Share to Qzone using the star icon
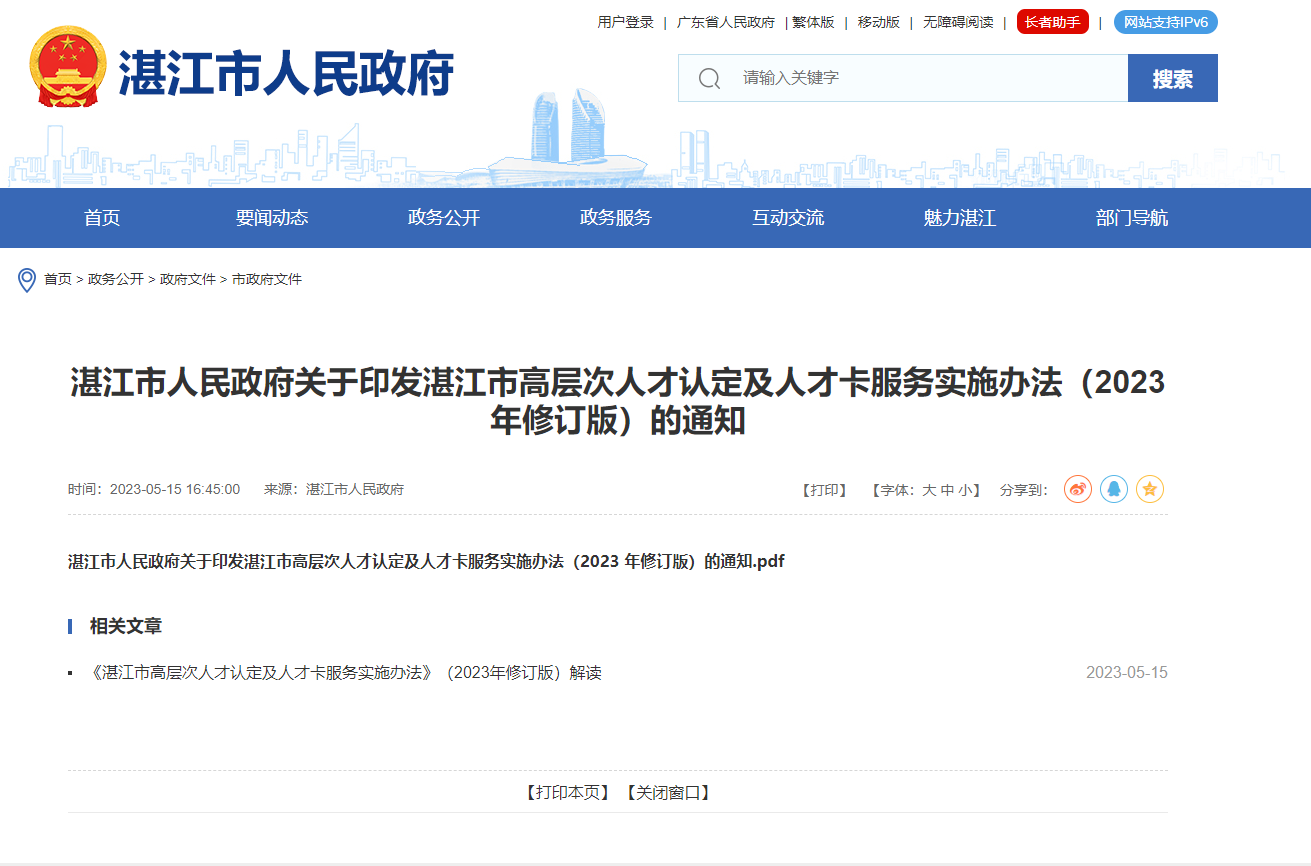 (1150, 489)
